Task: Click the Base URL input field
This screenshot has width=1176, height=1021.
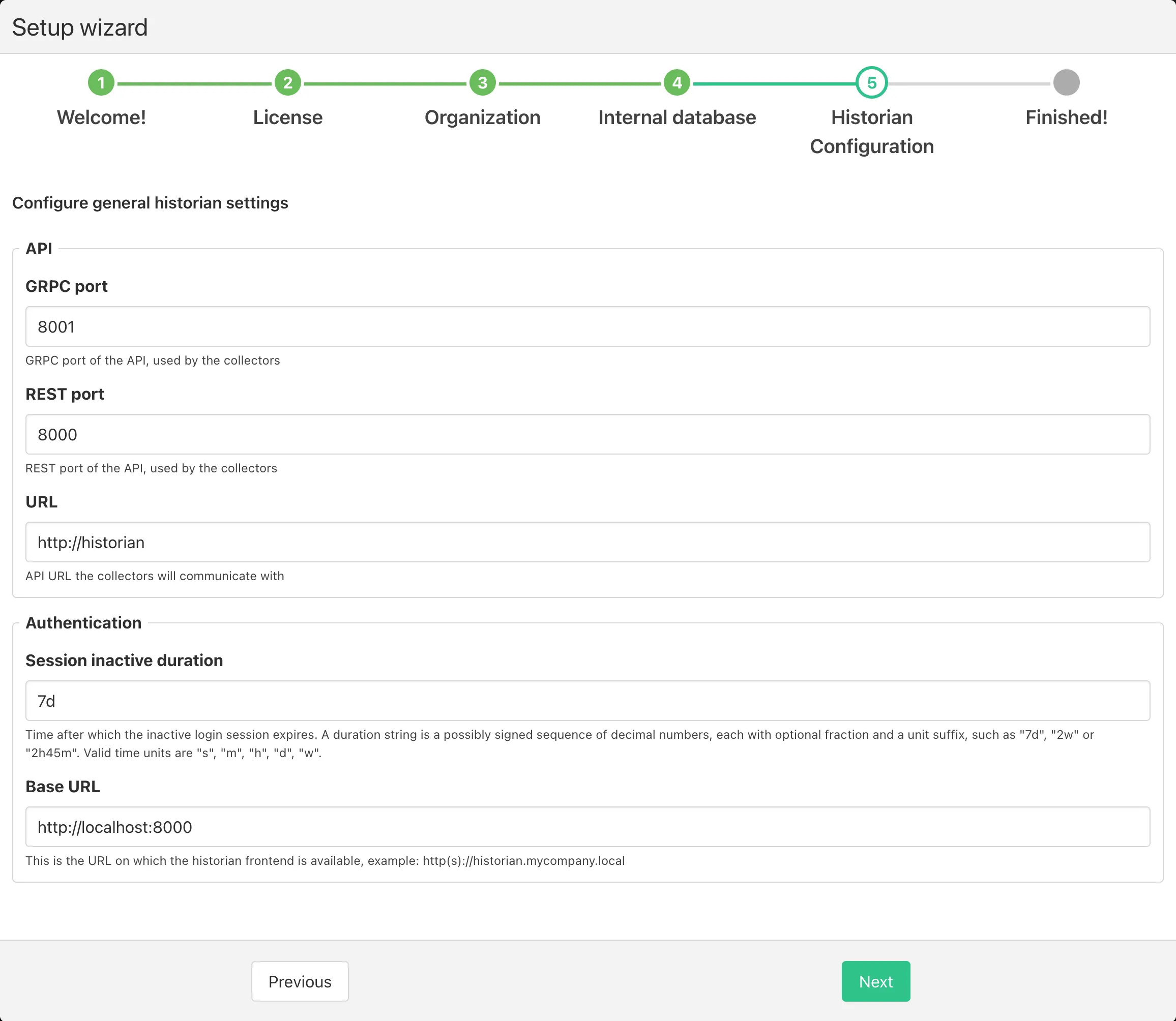Action: tap(587, 827)
